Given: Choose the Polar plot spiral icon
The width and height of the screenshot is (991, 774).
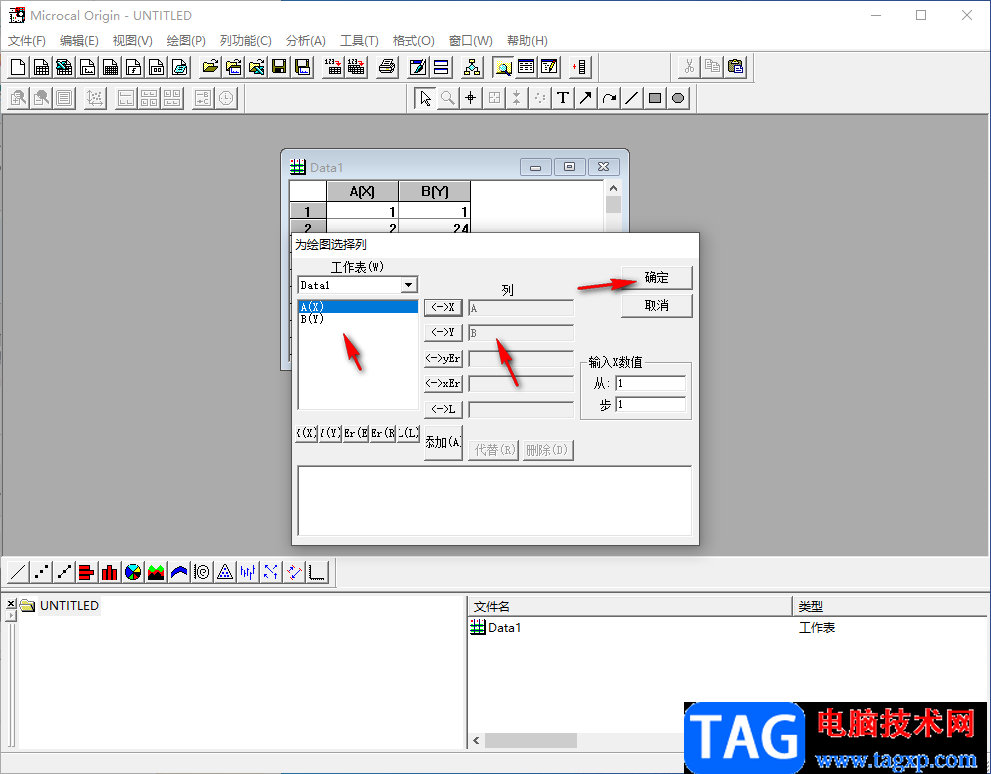Looking at the screenshot, I should (x=202, y=572).
